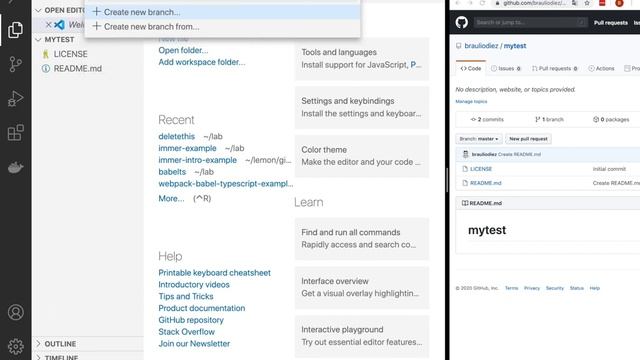Open the Manage gear icon
The image size is (640, 360).
[x=16, y=347]
